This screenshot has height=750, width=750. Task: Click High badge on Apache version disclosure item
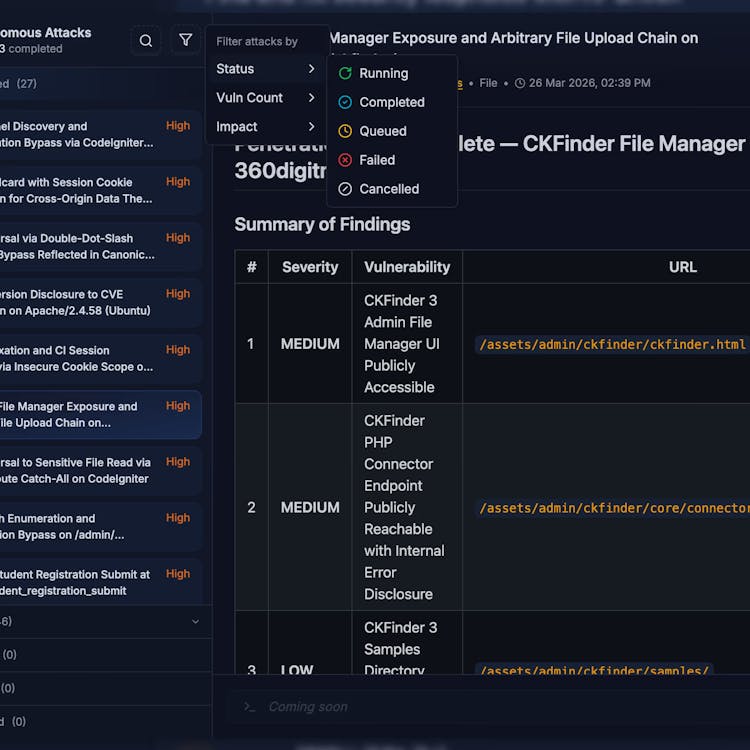pyautogui.click(x=177, y=294)
